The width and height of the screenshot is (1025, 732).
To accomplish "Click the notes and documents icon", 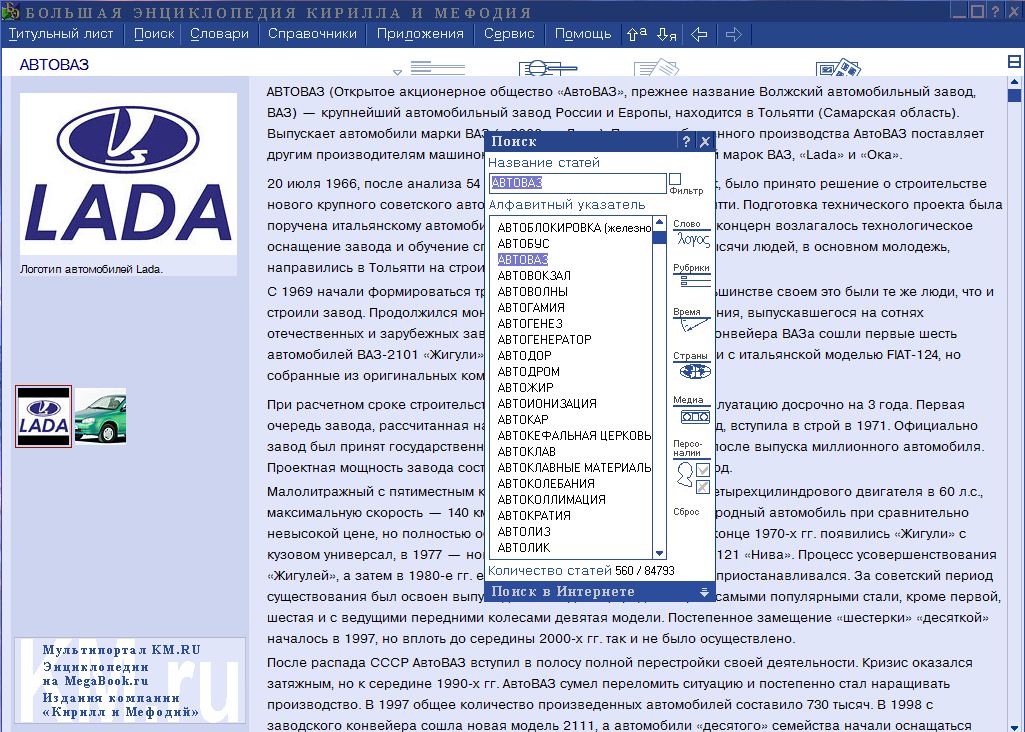I will click(x=656, y=67).
